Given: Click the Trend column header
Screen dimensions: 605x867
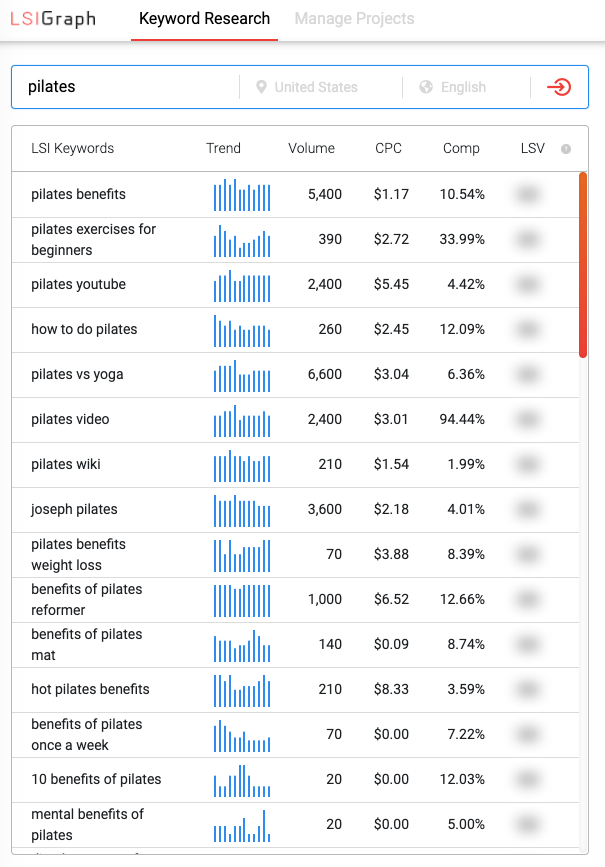Looking at the screenshot, I should click(x=223, y=148).
